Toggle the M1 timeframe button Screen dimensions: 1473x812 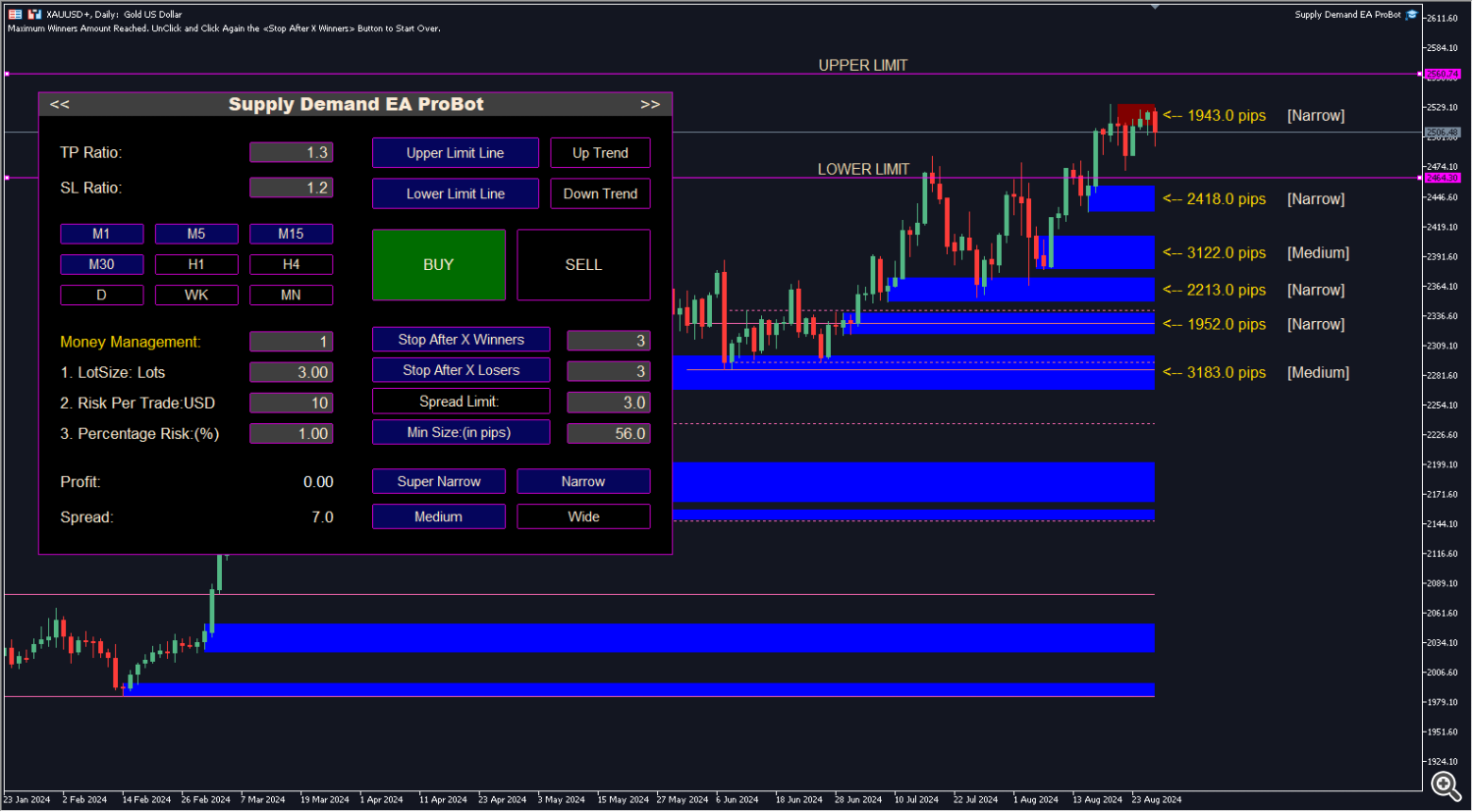point(102,234)
